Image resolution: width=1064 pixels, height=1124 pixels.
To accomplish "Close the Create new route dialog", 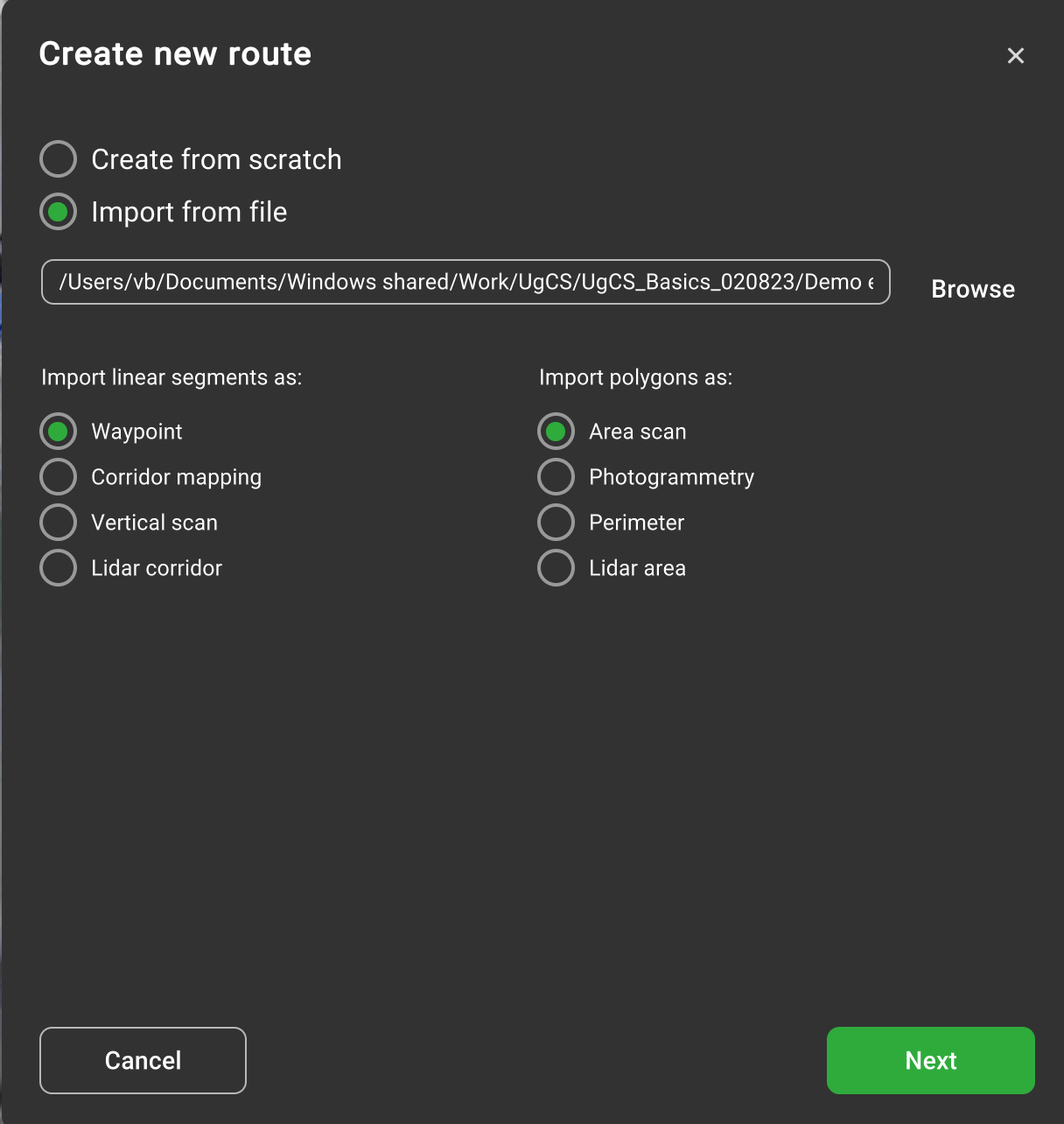I will [x=1015, y=56].
